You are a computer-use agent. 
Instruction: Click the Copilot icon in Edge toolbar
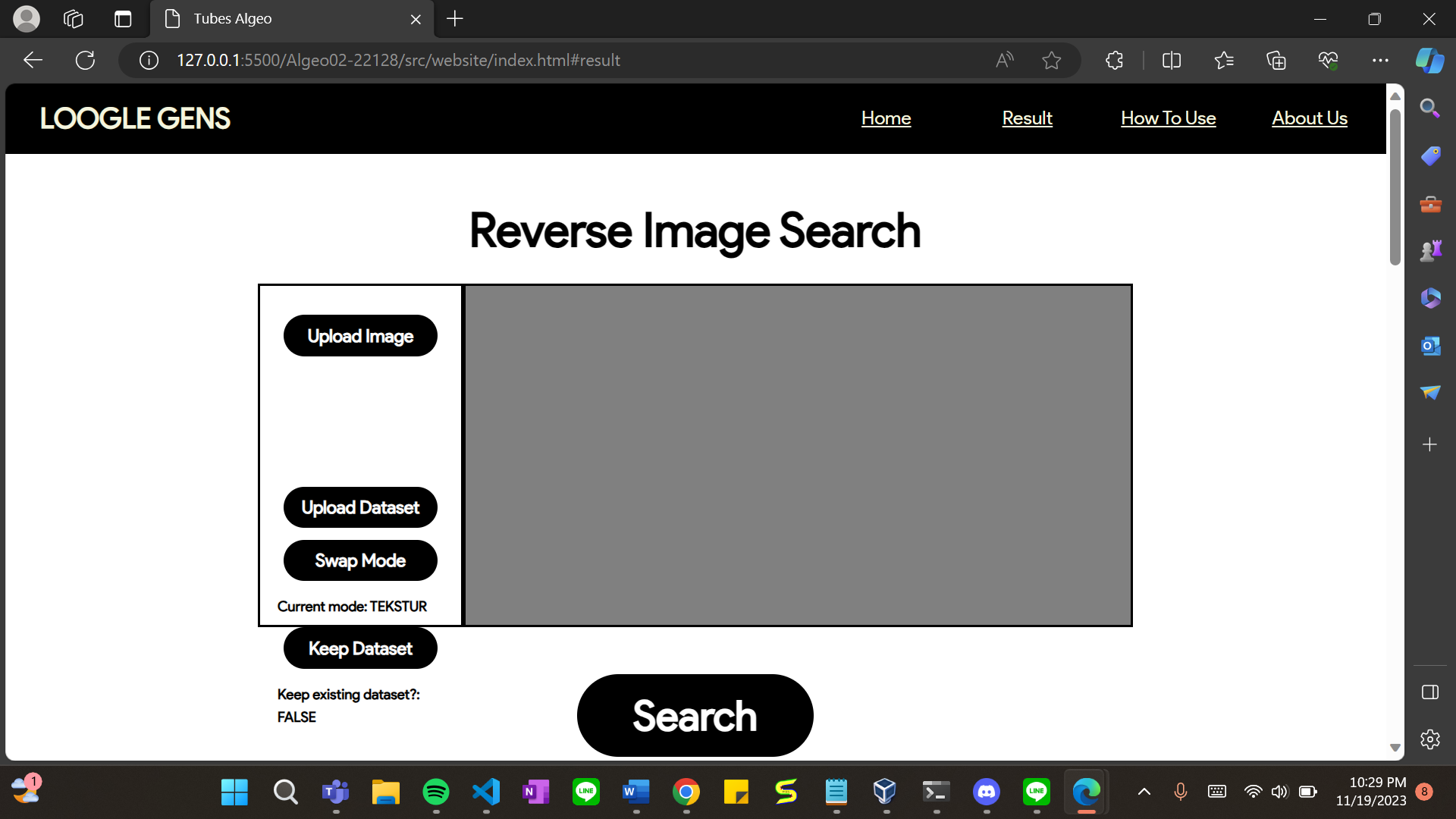tap(1429, 61)
